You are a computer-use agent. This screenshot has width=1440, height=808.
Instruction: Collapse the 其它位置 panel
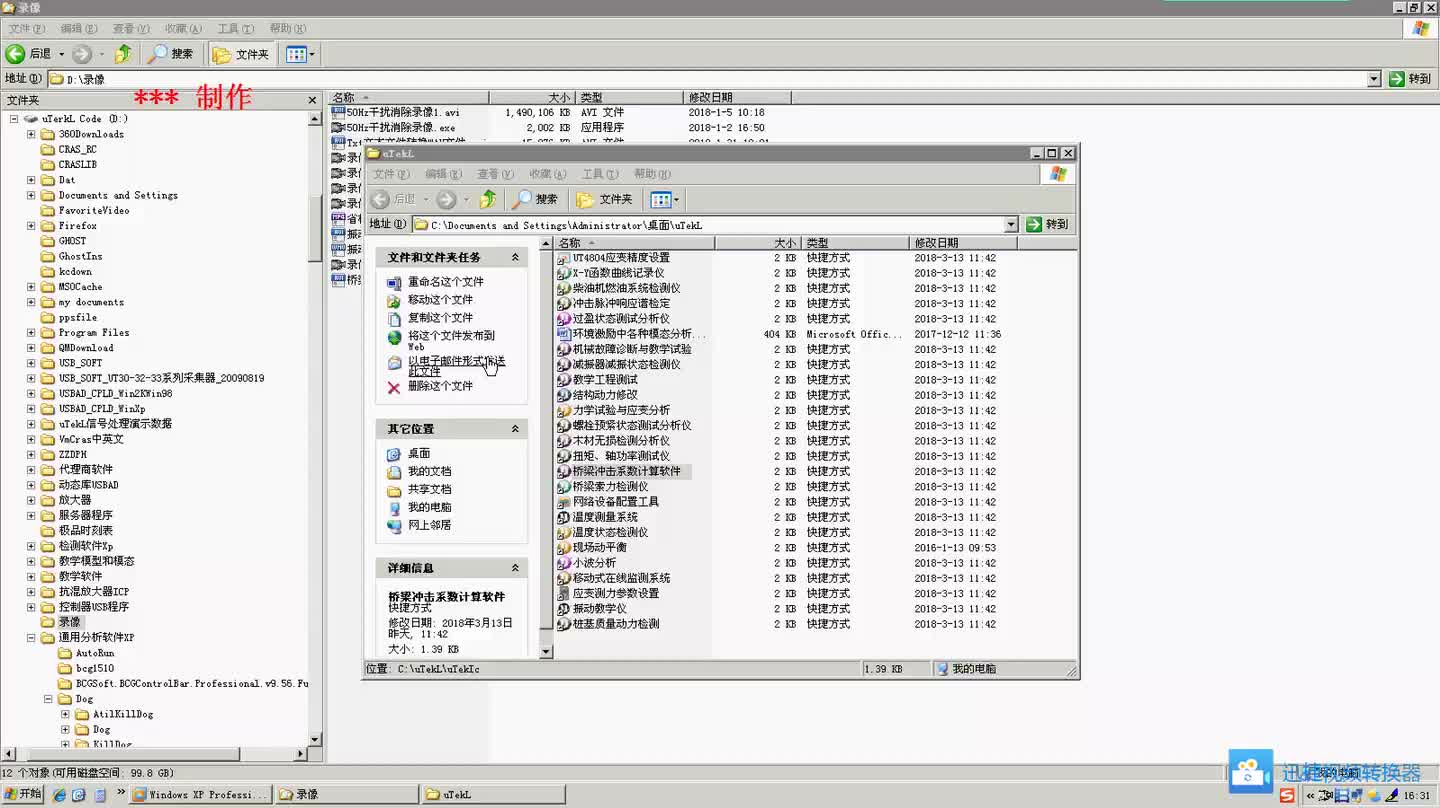point(515,429)
